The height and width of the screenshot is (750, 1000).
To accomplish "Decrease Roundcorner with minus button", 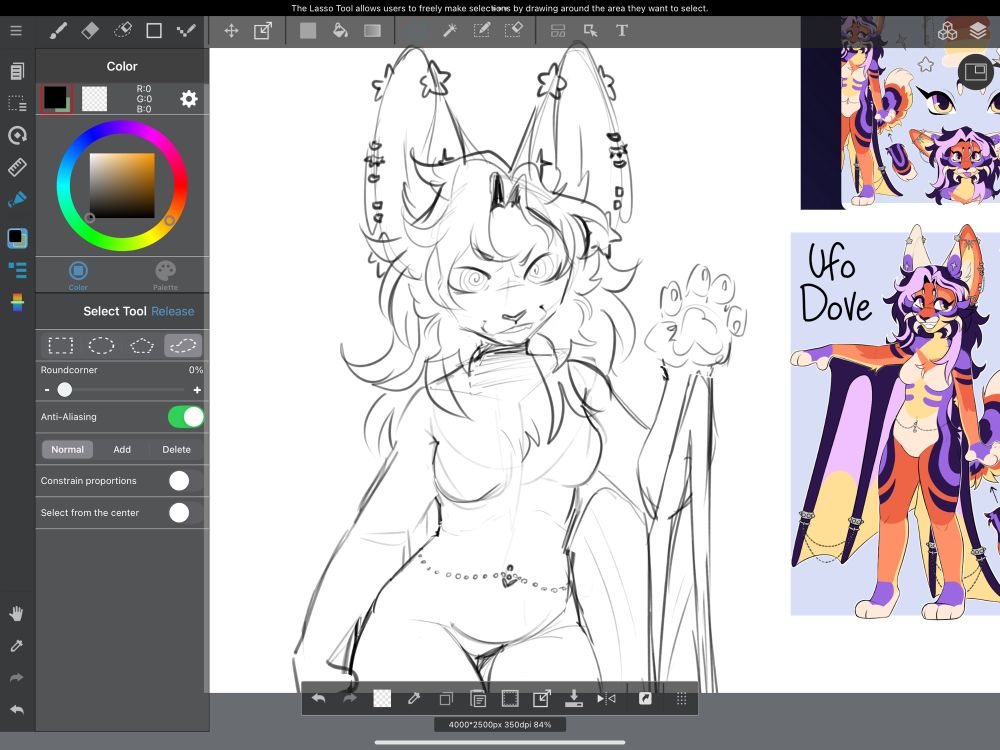I will (x=47, y=390).
